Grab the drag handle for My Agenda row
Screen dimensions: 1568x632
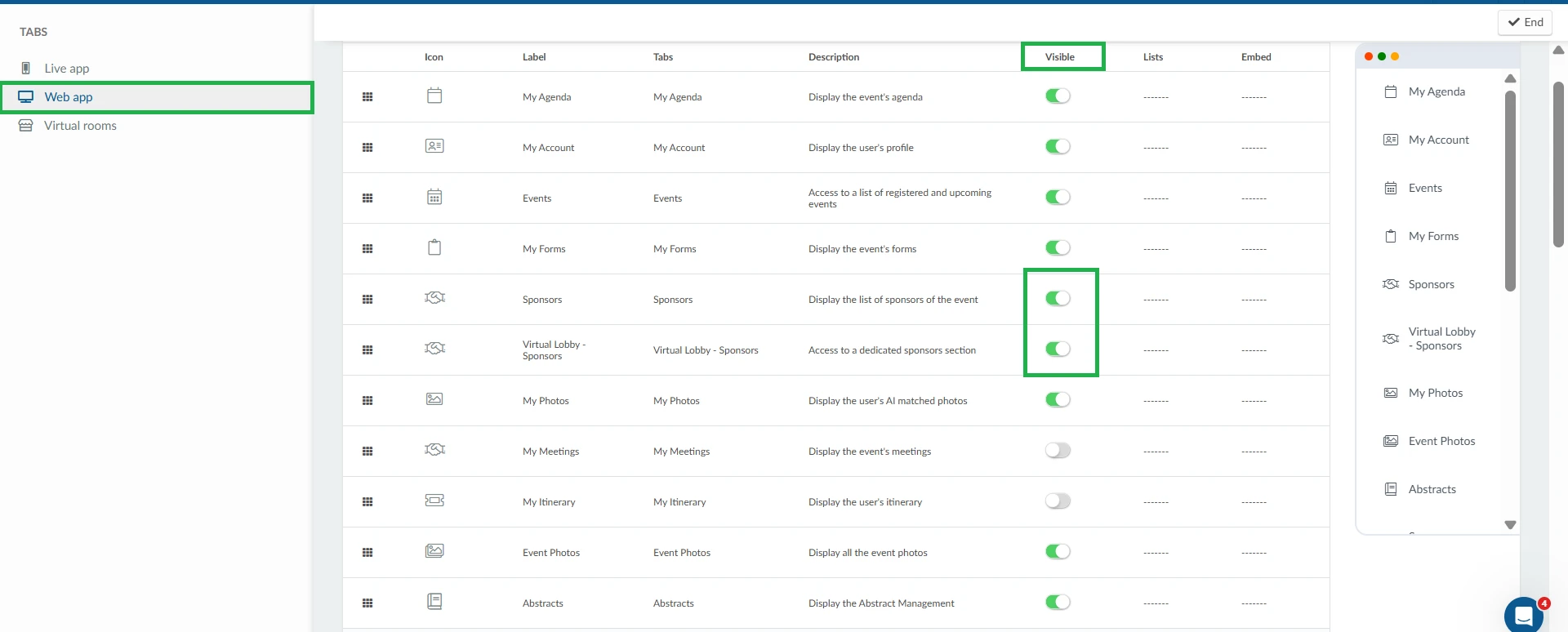(x=367, y=97)
